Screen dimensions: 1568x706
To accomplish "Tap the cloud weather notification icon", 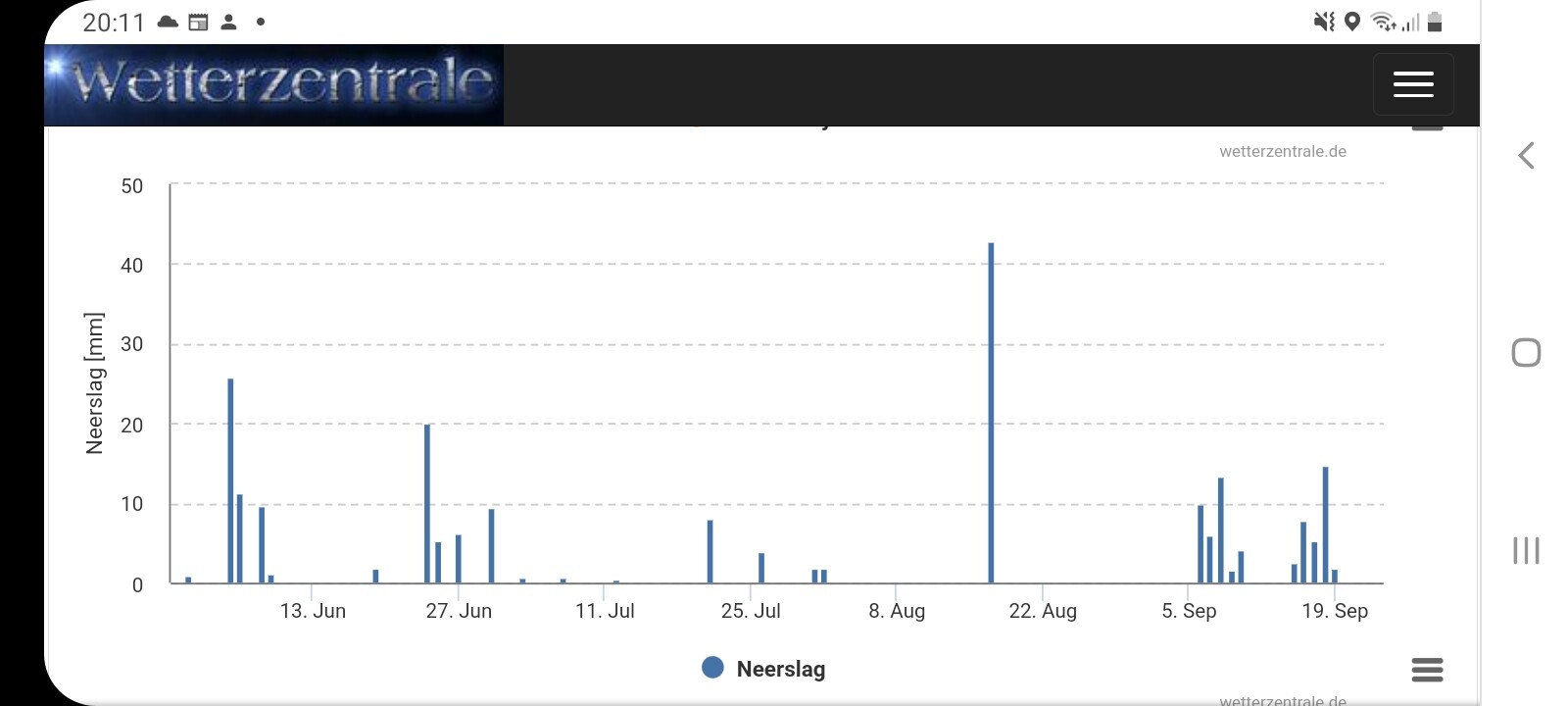I will [169, 22].
